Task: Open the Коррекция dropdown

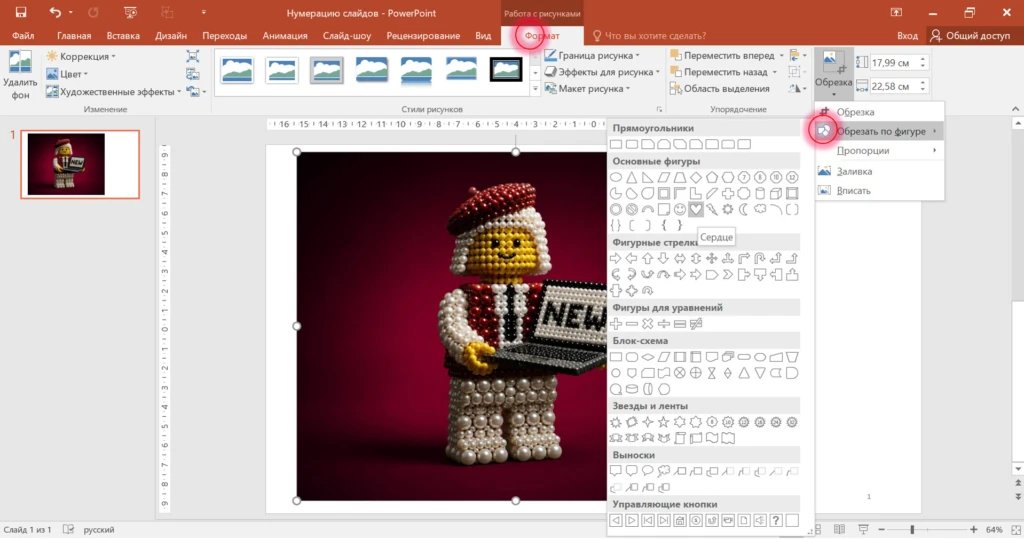Action: tap(81, 56)
